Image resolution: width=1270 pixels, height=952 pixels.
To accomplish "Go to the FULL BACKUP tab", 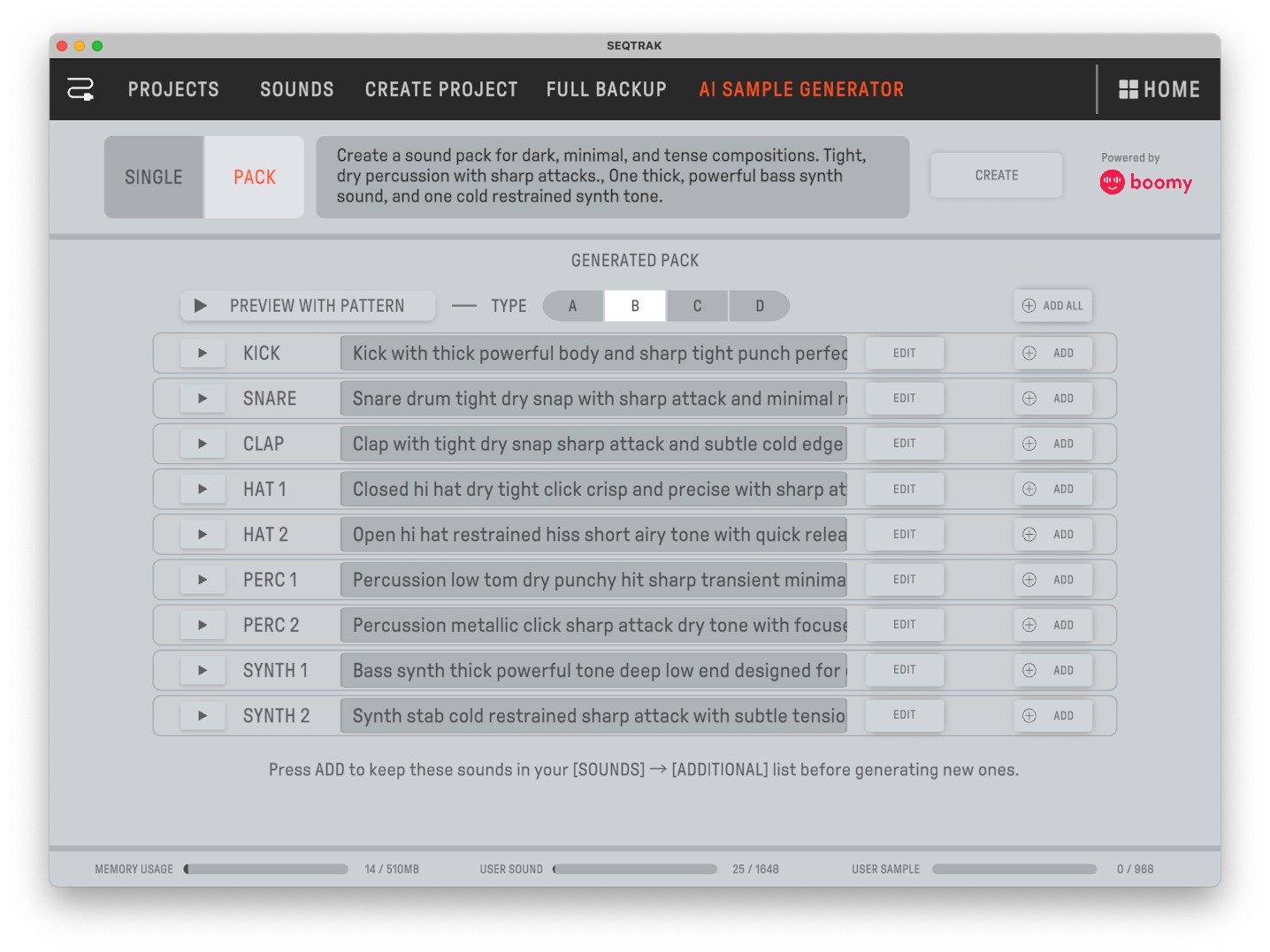I will pyautogui.click(x=606, y=89).
